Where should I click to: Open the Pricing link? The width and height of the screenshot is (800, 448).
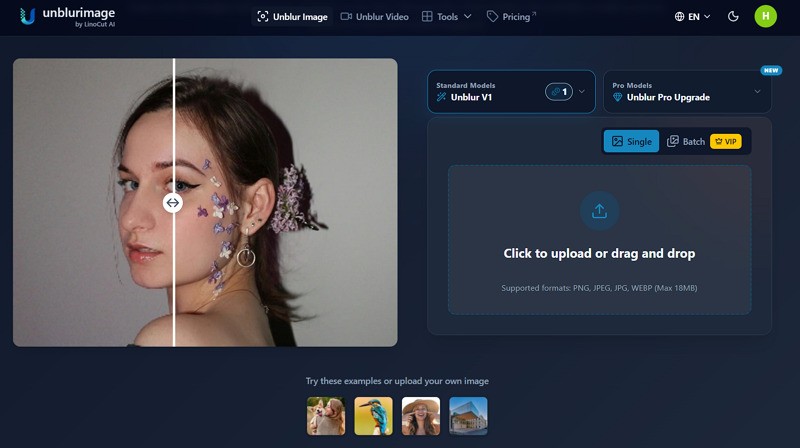pos(511,17)
